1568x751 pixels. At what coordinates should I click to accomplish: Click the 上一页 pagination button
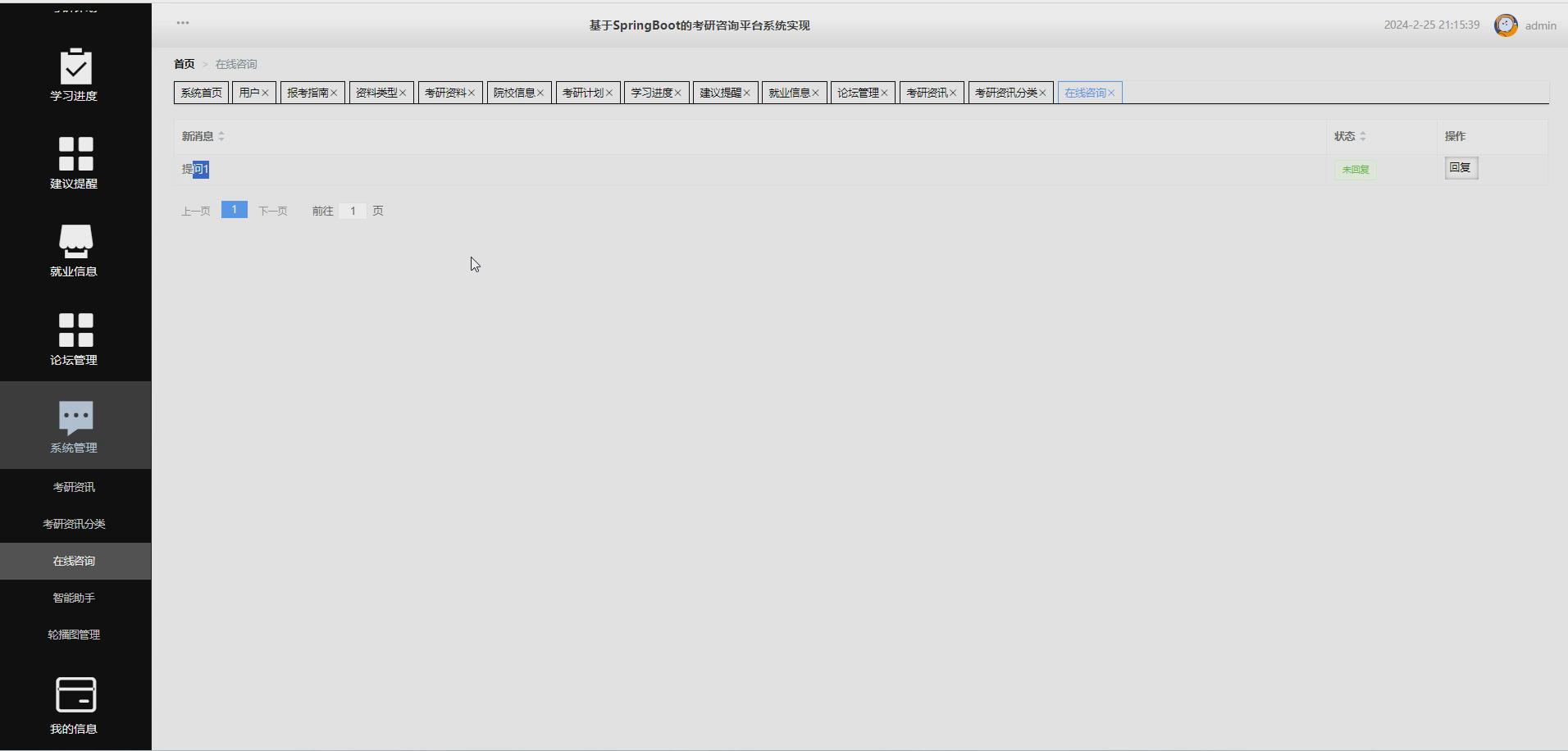[x=196, y=211]
